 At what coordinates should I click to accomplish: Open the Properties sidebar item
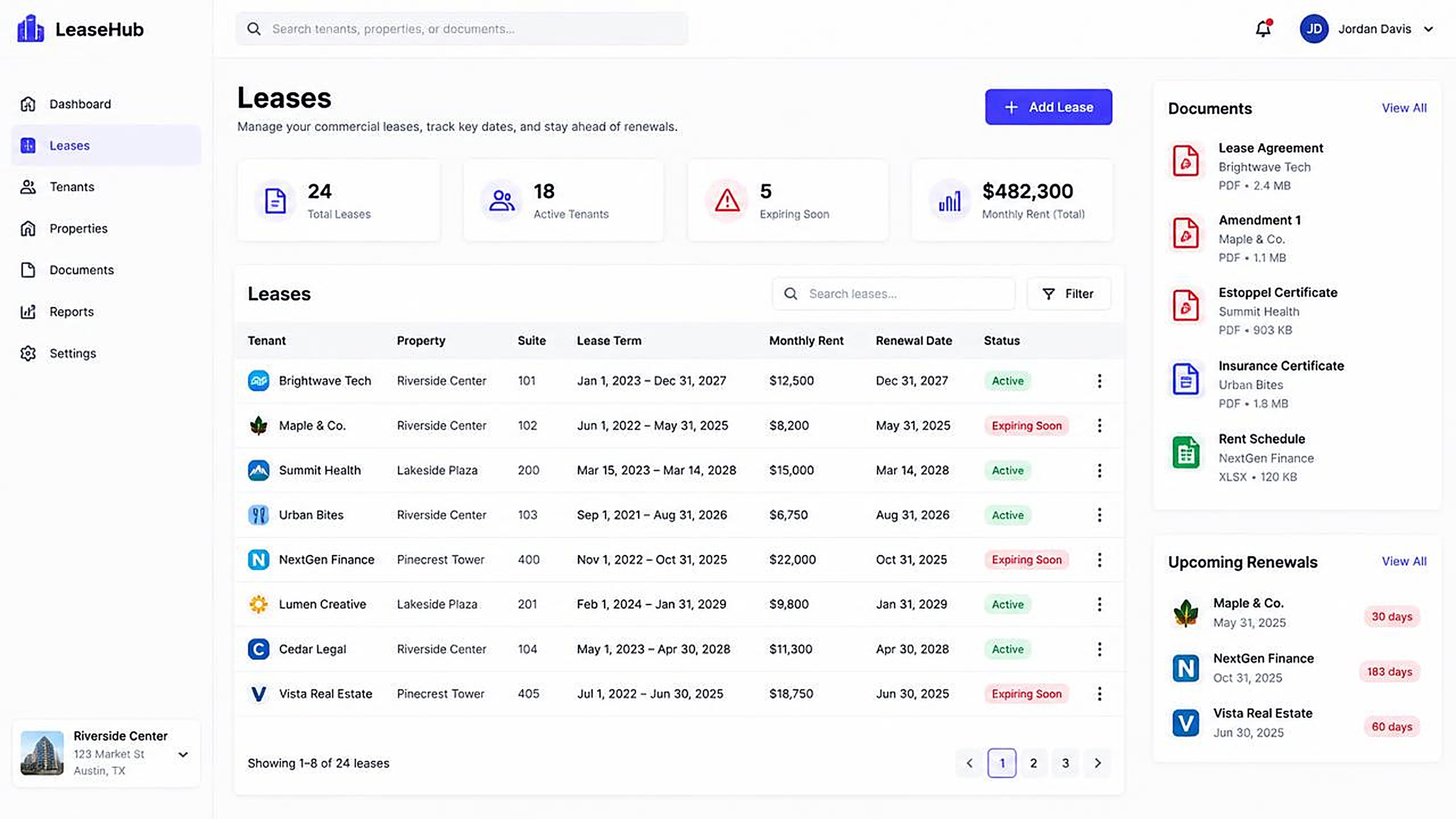click(106, 228)
